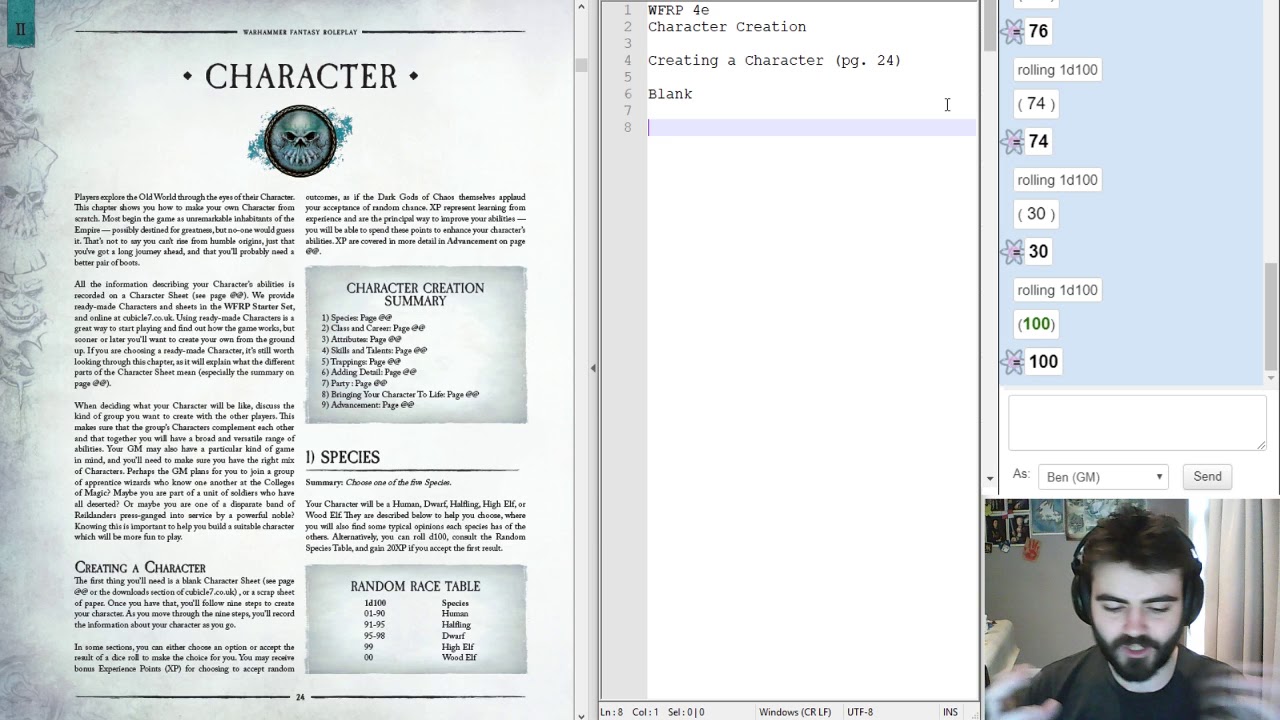The image size is (1280, 720).
Task: Click the 'Col : 1' status bar entry
Action: click(x=645, y=712)
